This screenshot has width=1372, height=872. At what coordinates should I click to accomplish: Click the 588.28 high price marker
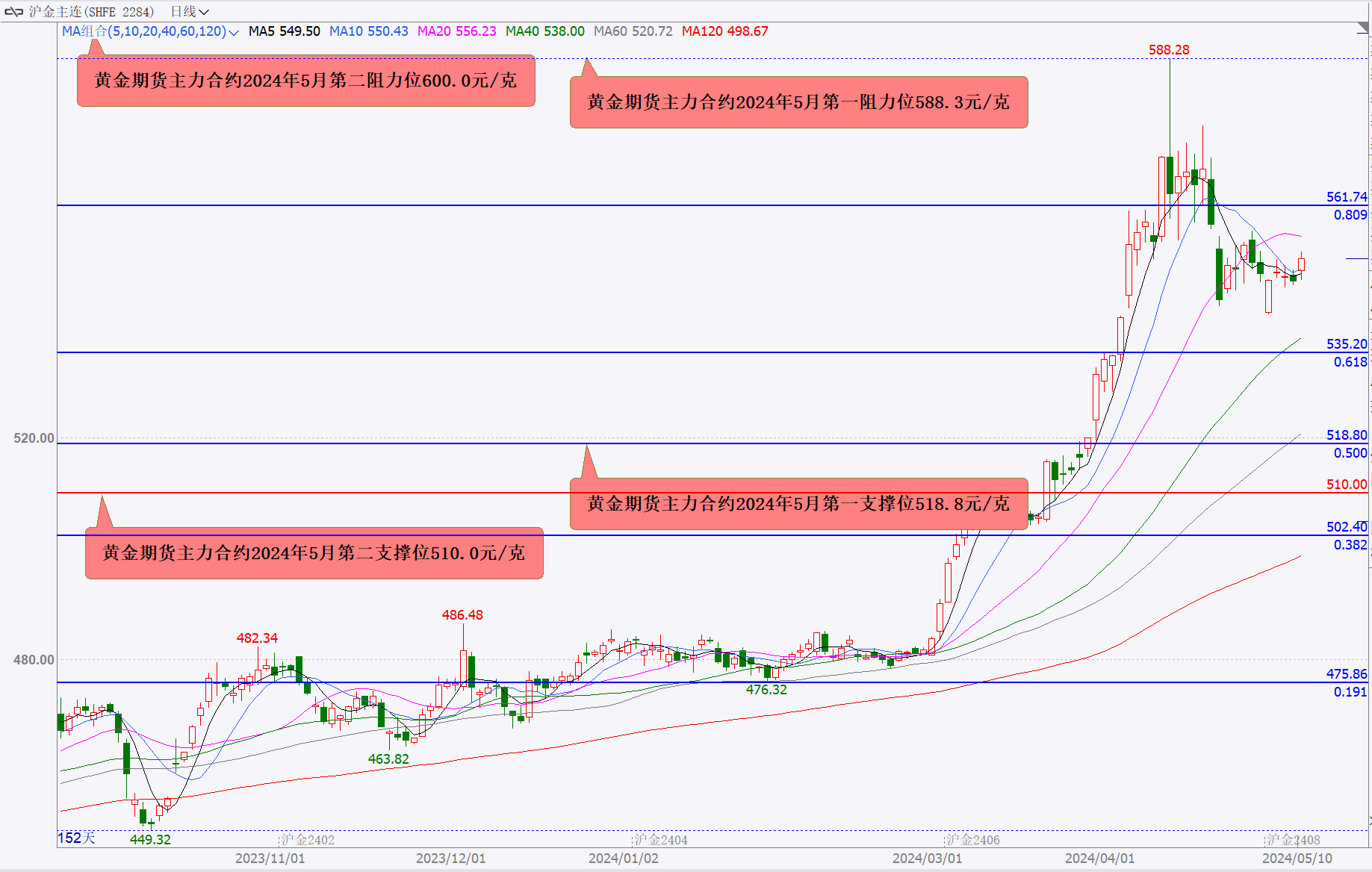(1169, 50)
